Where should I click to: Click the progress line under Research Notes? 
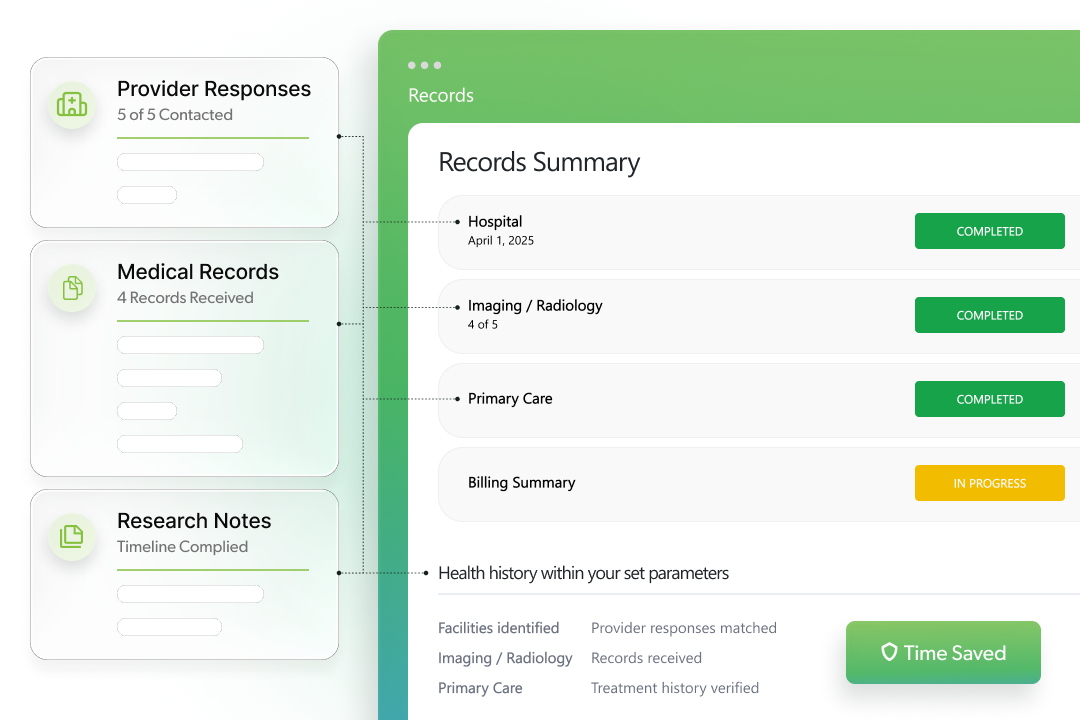click(213, 570)
